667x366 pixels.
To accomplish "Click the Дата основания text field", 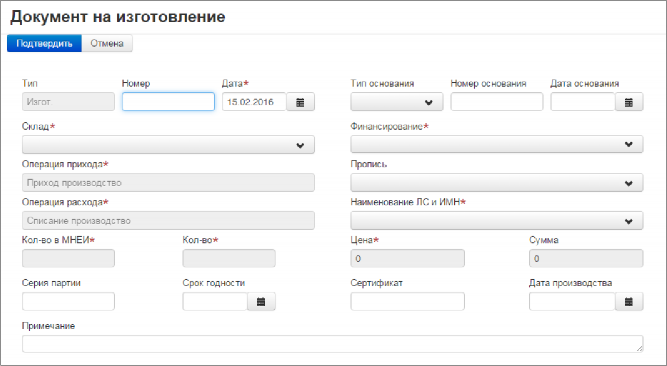I will pyautogui.click(x=583, y=102).
